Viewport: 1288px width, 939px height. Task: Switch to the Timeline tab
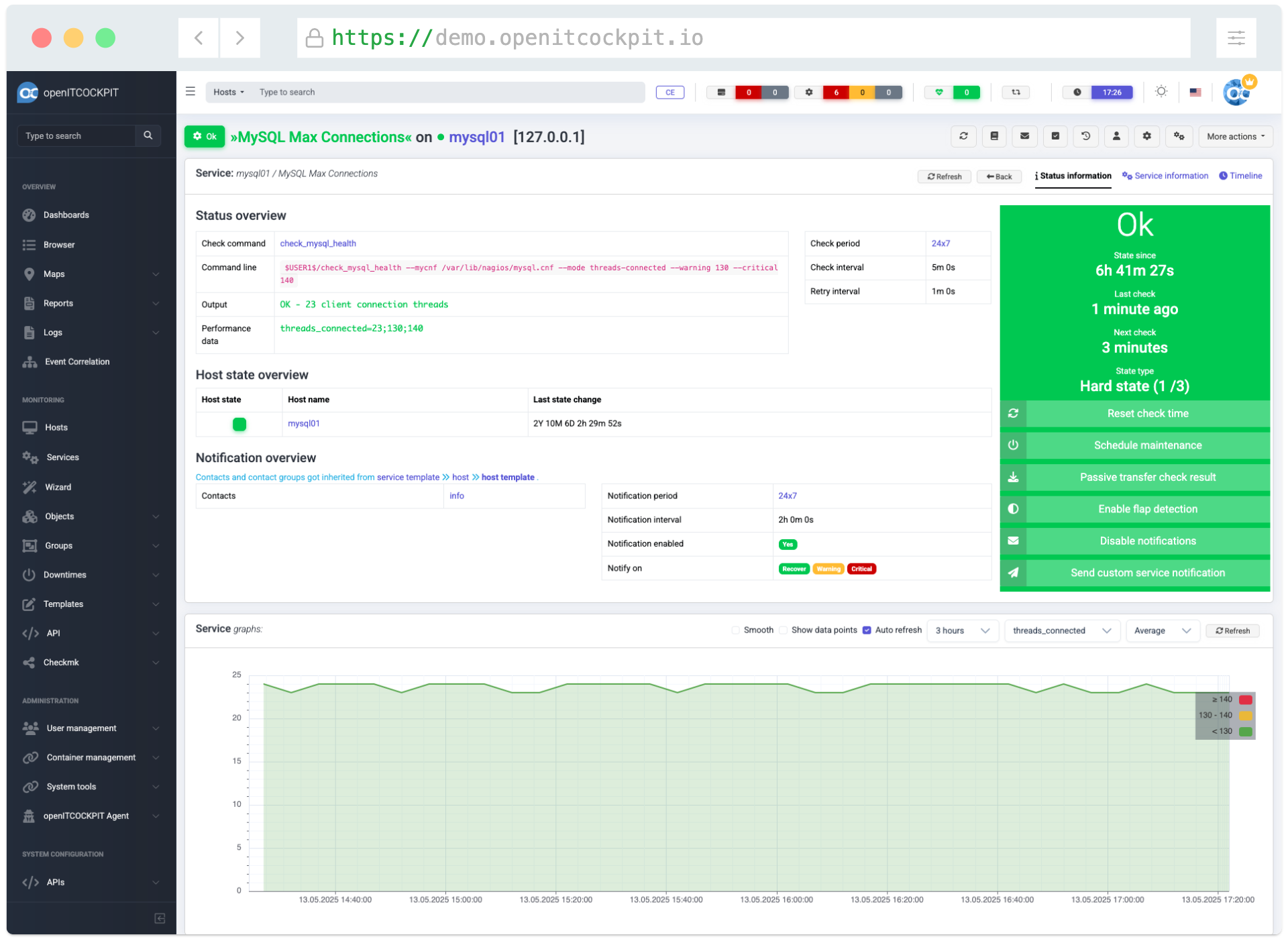(x=1240, y=176)
